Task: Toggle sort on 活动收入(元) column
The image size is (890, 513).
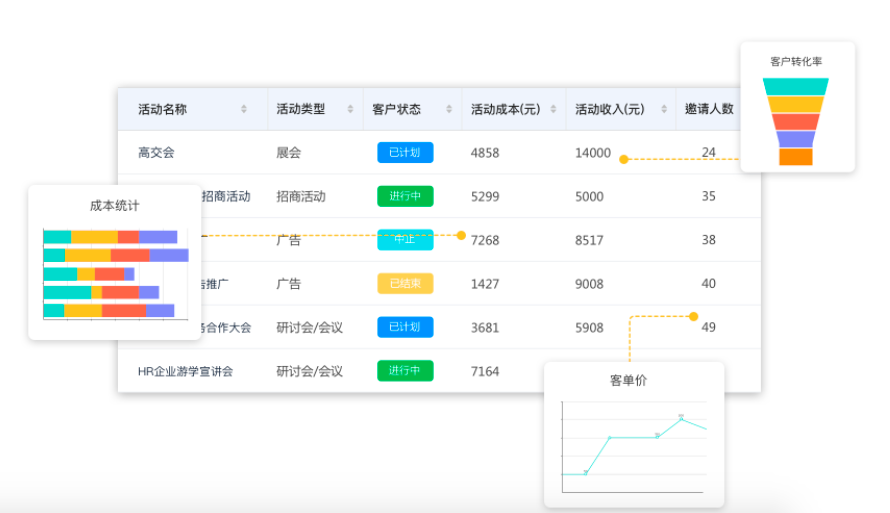Action: click(657, 109)
